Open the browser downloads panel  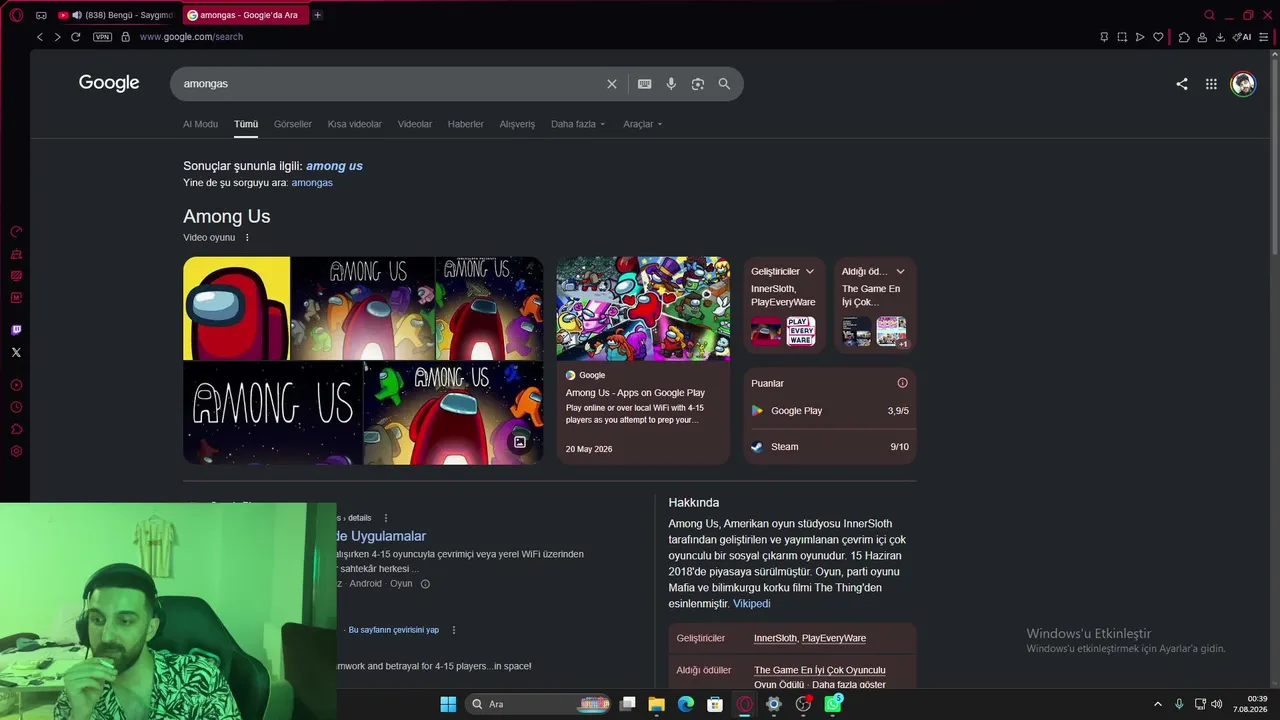tap(1220, 37)
